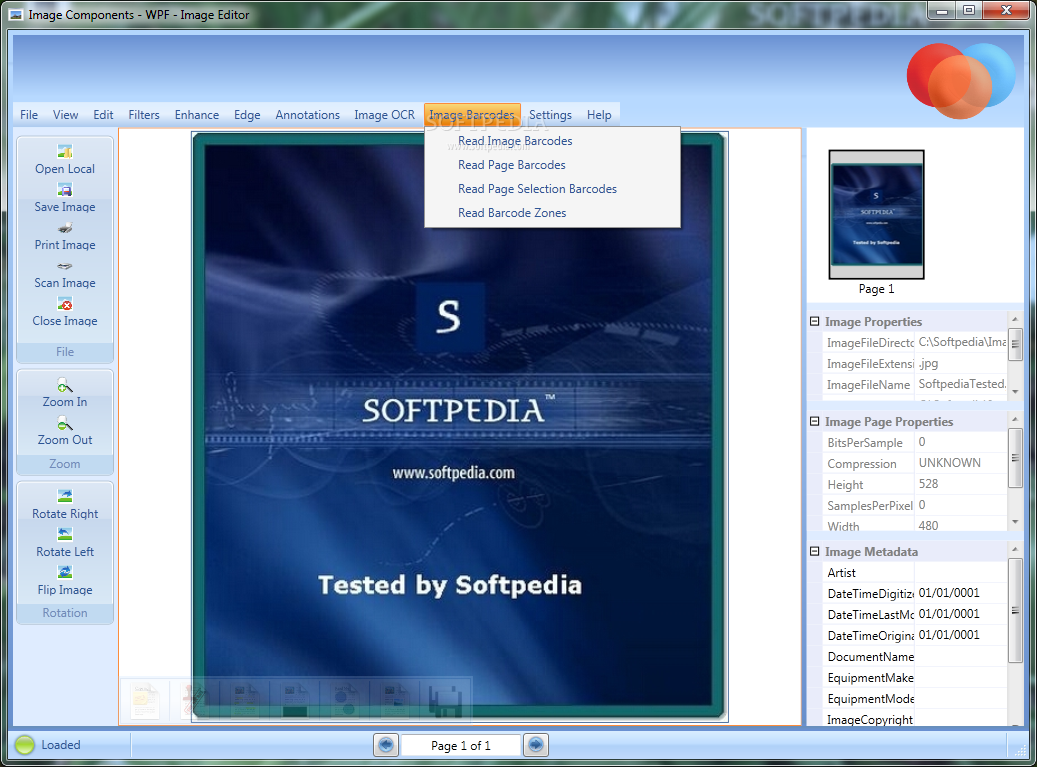1037x767 pixels.
Task: Click the Zoom Out magnifier icon
Action: 65,423
